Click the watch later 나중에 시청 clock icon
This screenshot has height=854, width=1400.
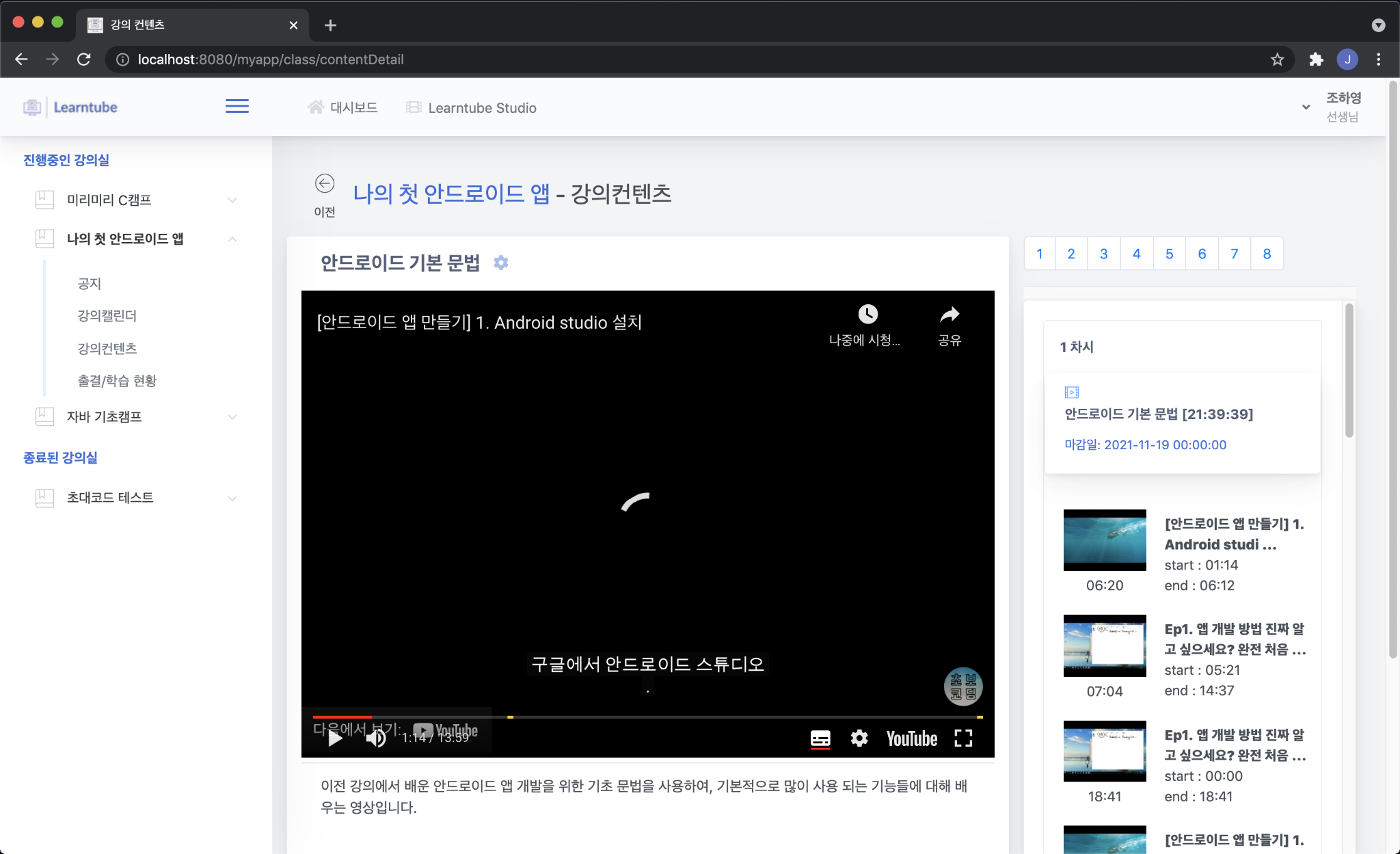pyautogui.click(x=867, y=315)
